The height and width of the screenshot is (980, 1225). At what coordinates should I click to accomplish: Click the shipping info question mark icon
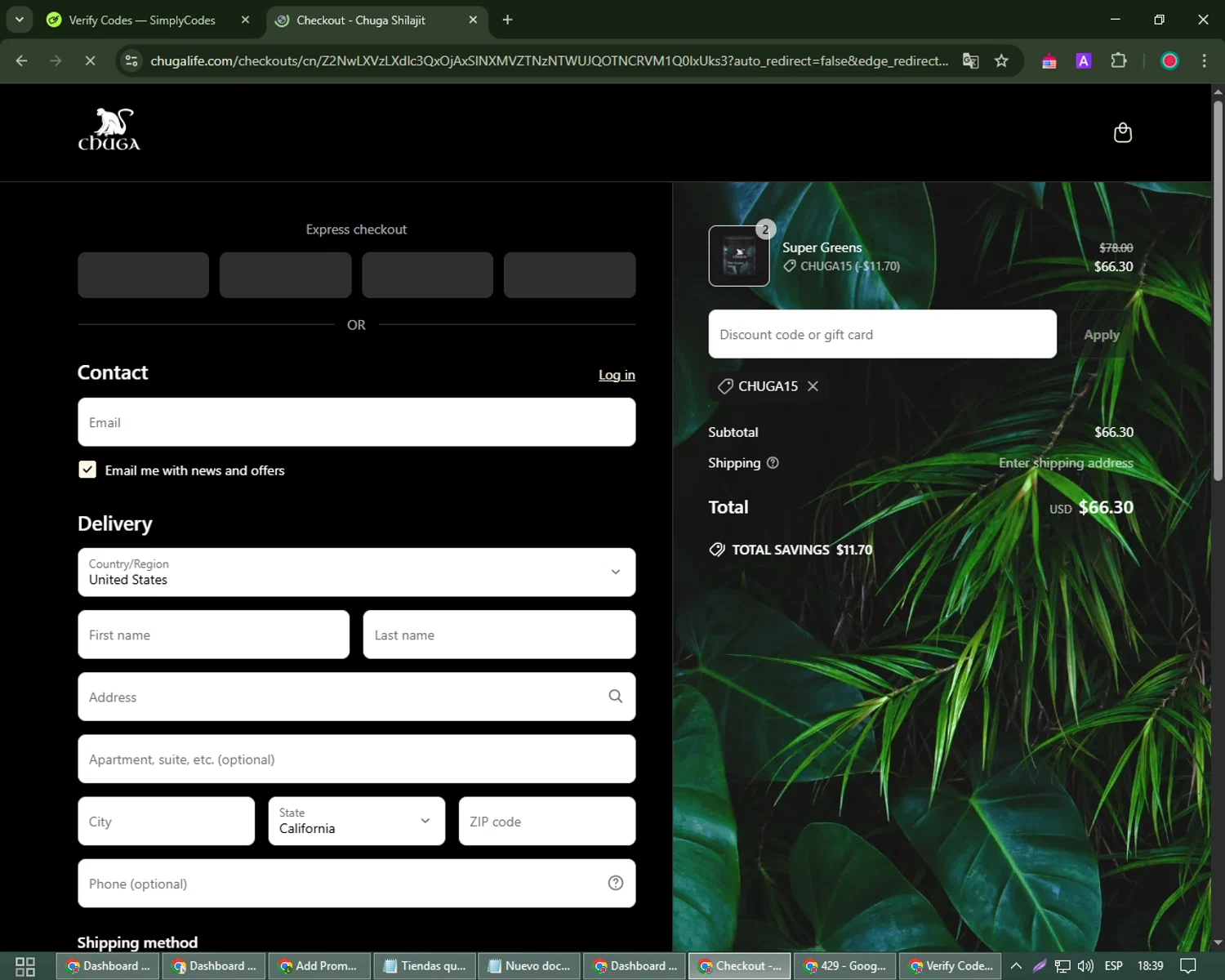point(773,463)
